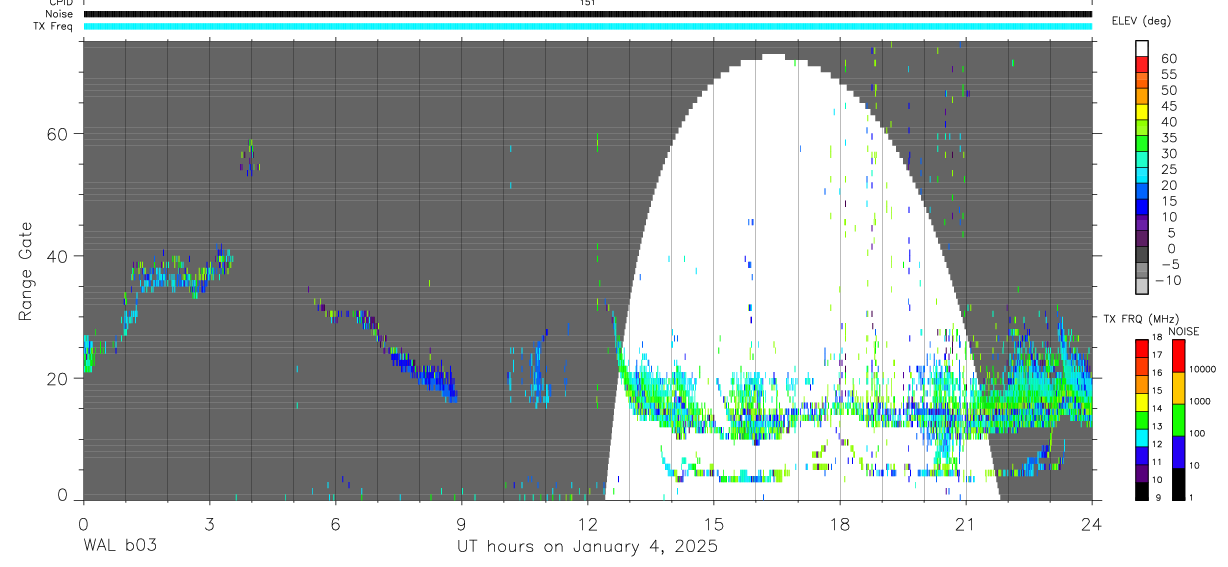Viewport: 1228px width, 567px height.
Task: Pick the black 1–10 swatch in NOISE legend
Action: pos(1178,484)
